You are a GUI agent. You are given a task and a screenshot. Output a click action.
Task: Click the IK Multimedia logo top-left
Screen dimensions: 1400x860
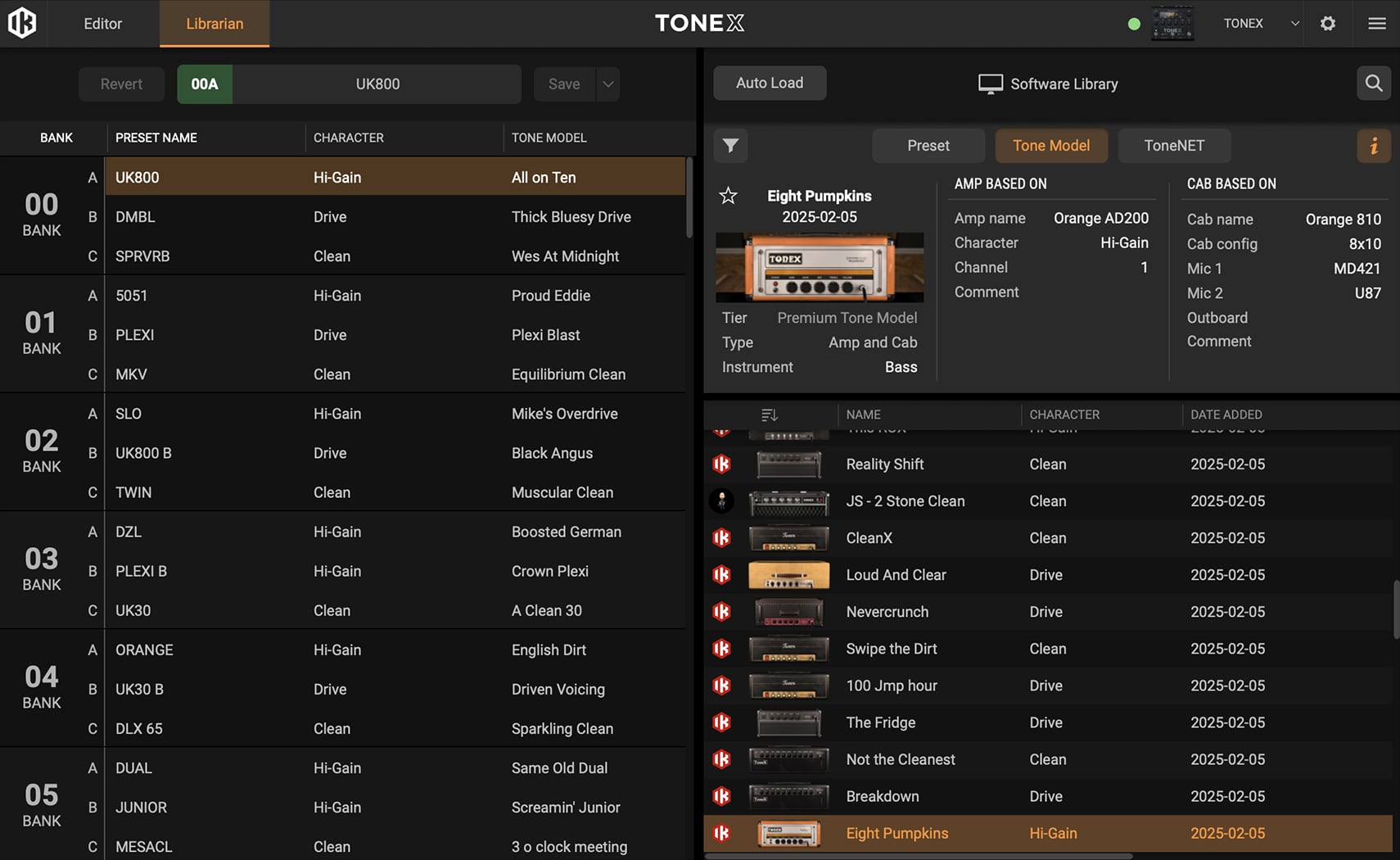[22, 23]
